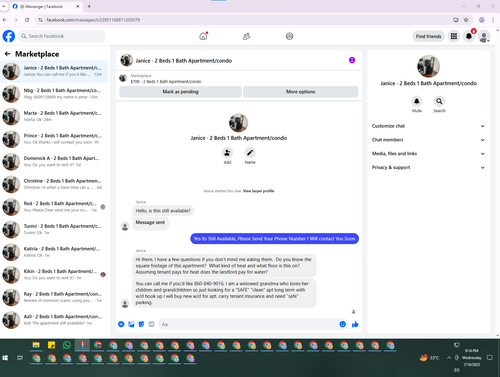Open Sticky Notes from the taskbar
The image size is (500, 377).
(51, 345)
